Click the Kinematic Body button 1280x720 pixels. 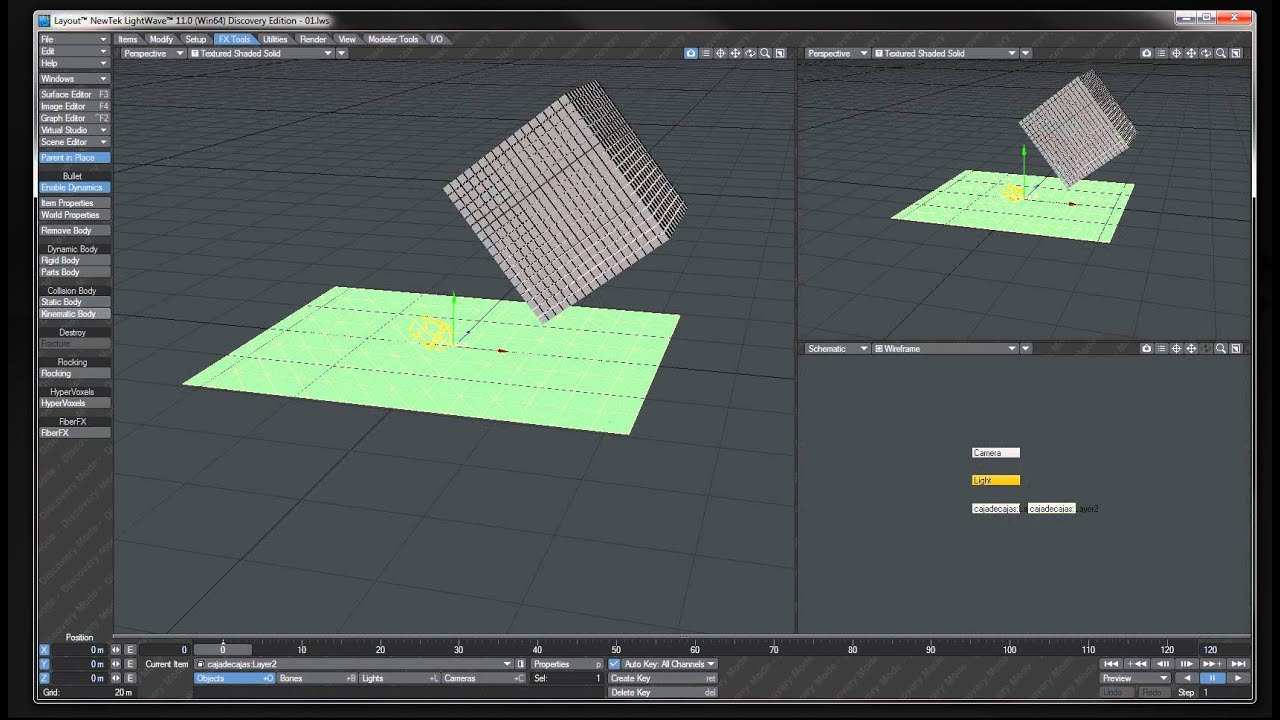click(x=74, y=314)
